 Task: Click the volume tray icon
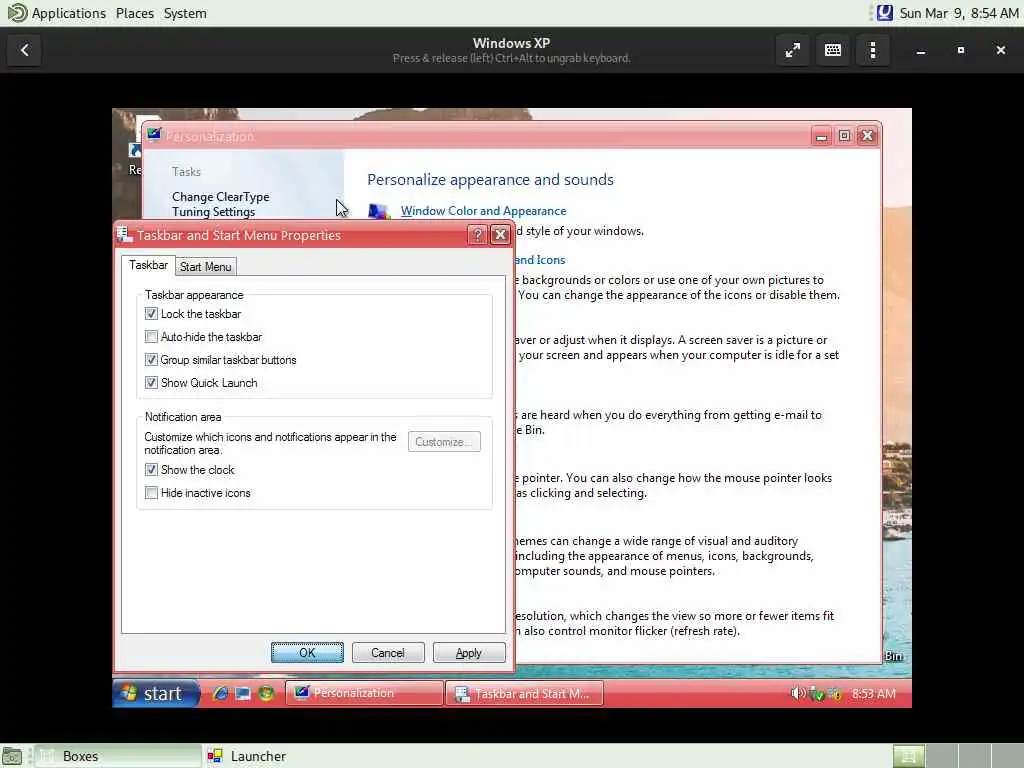797,694
